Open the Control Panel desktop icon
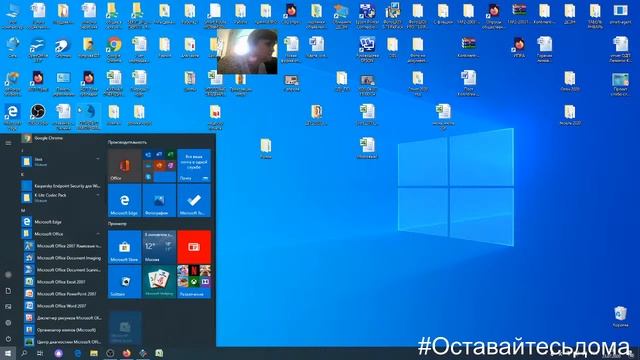Screen dimensions: 640x360 (x=63, y=84)
